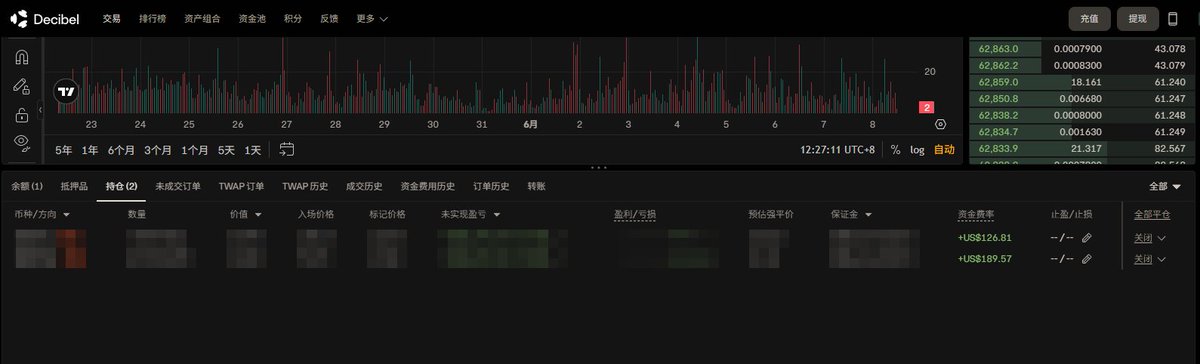Open the 12:27:11 UTC+8 timezone selector
The image size is (1200, 364).
pyautogui.click(x=838, y=149)
